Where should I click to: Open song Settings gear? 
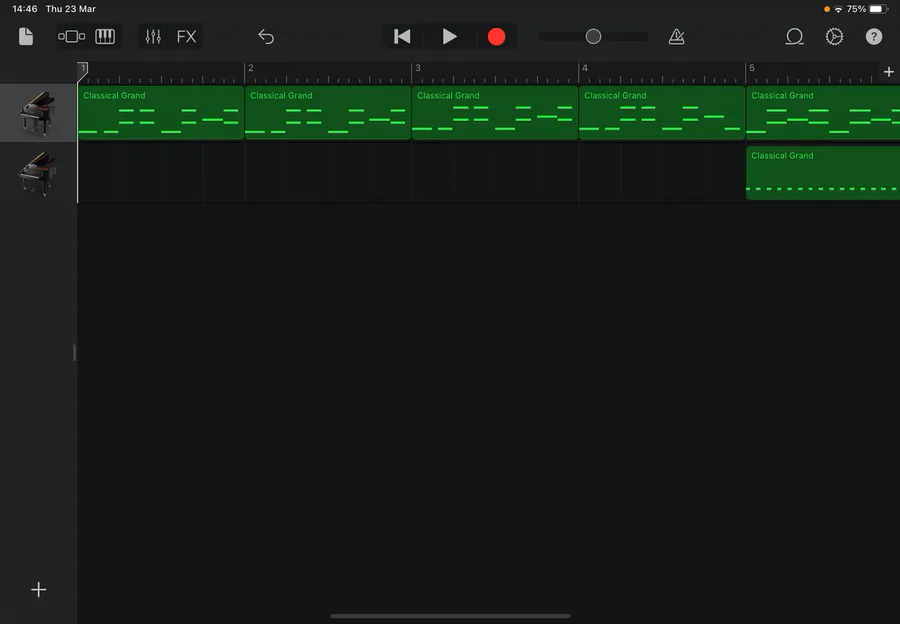click(834, 37)
